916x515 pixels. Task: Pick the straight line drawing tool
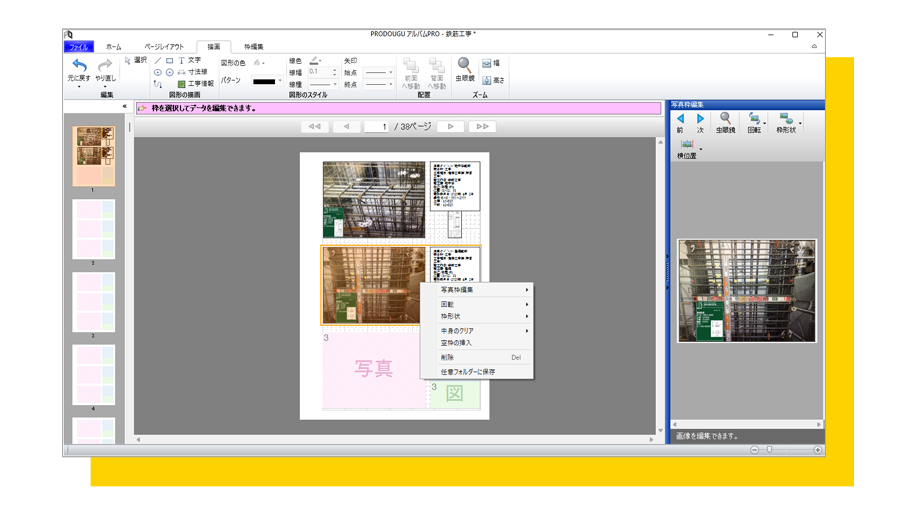pyautogui.click(x=157, y=60)
